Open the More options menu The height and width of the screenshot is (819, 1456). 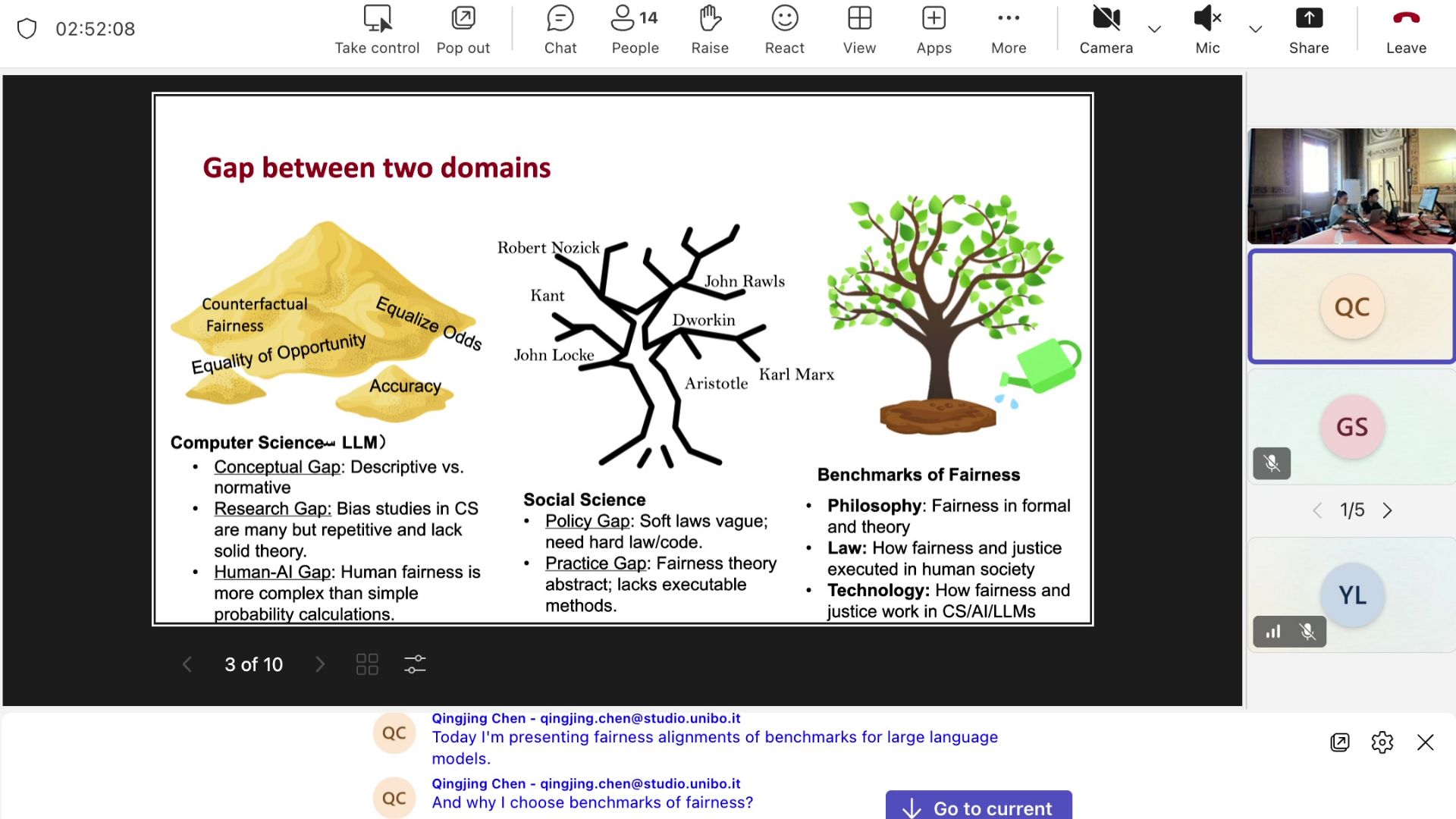click(1009, 30)
